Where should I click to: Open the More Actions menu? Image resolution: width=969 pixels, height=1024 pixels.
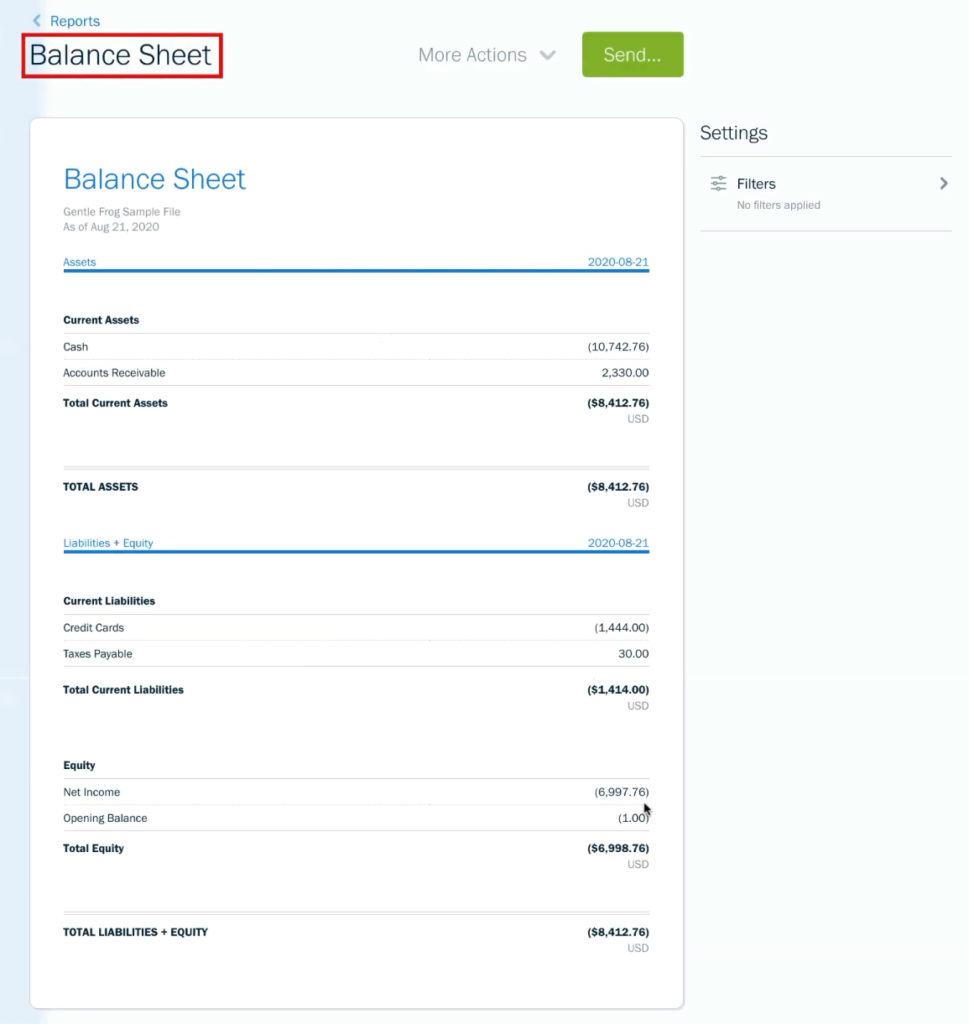click(472, 55)
